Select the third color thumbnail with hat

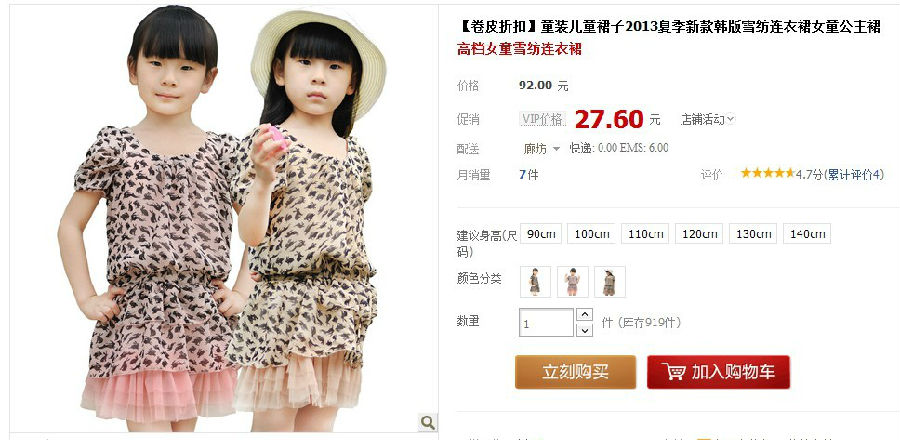(610, 282)
